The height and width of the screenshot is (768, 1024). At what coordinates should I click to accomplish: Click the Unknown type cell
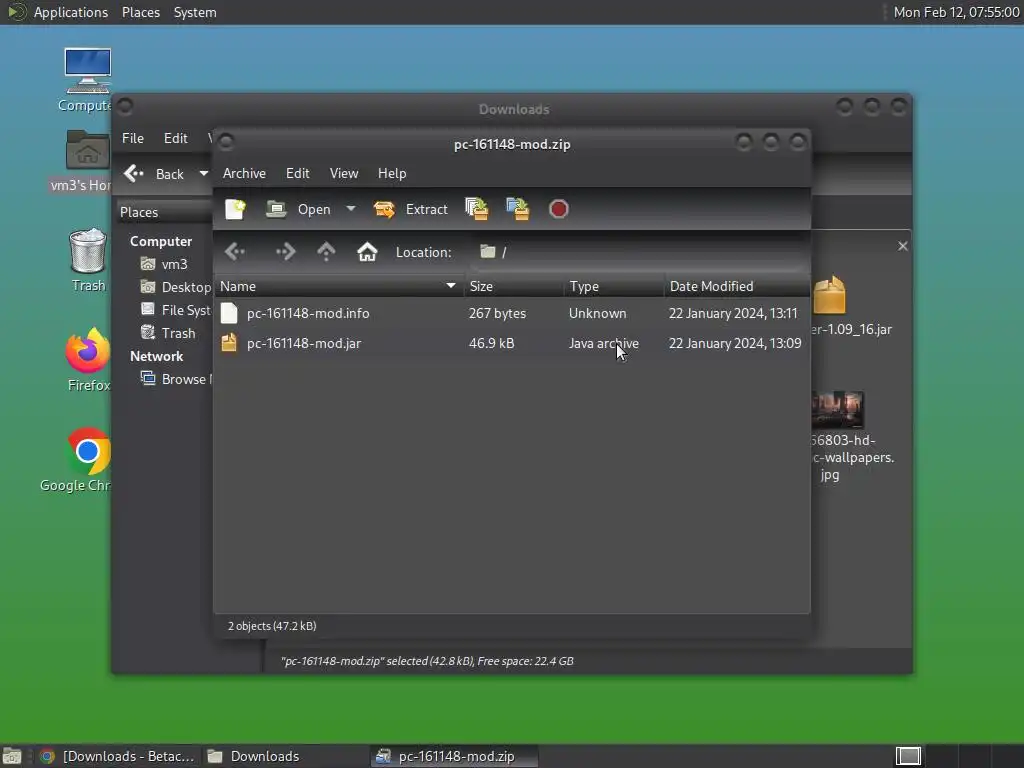597,313
